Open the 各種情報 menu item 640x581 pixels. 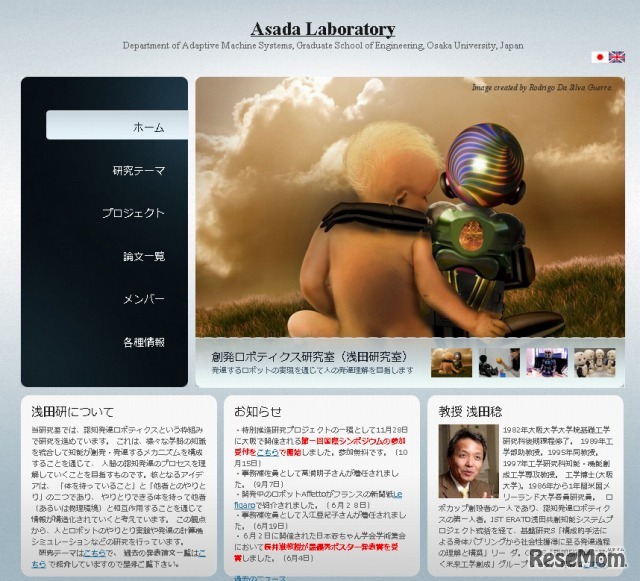144,342
